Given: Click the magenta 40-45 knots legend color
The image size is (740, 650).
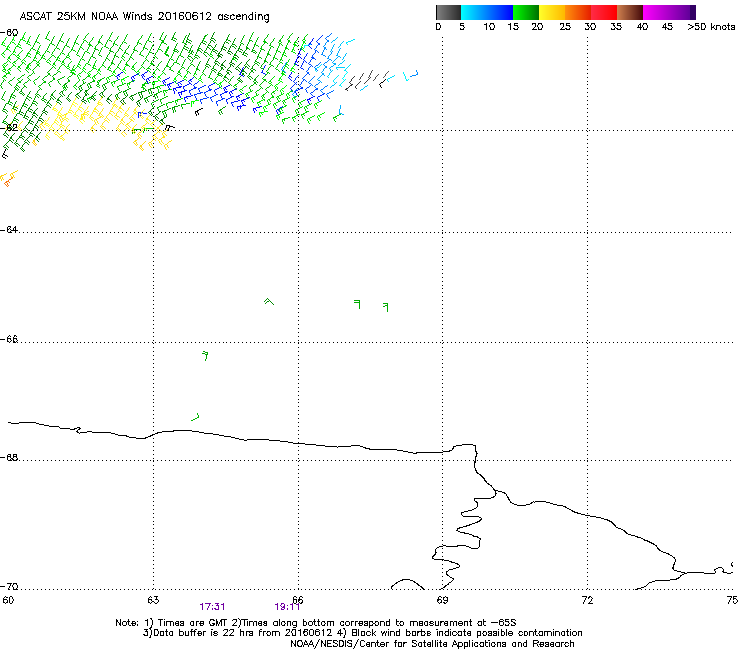Looking at the screenshot, I should [656, 12].
